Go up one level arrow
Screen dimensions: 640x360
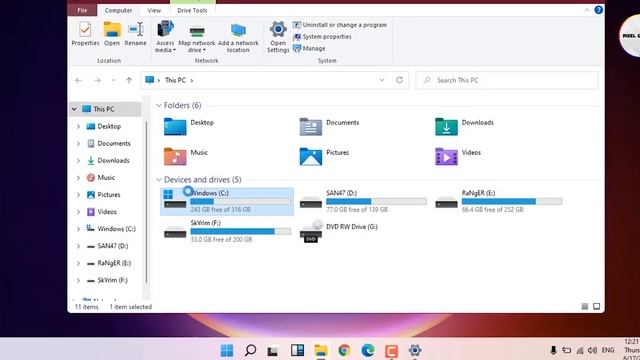pos(129,80)
